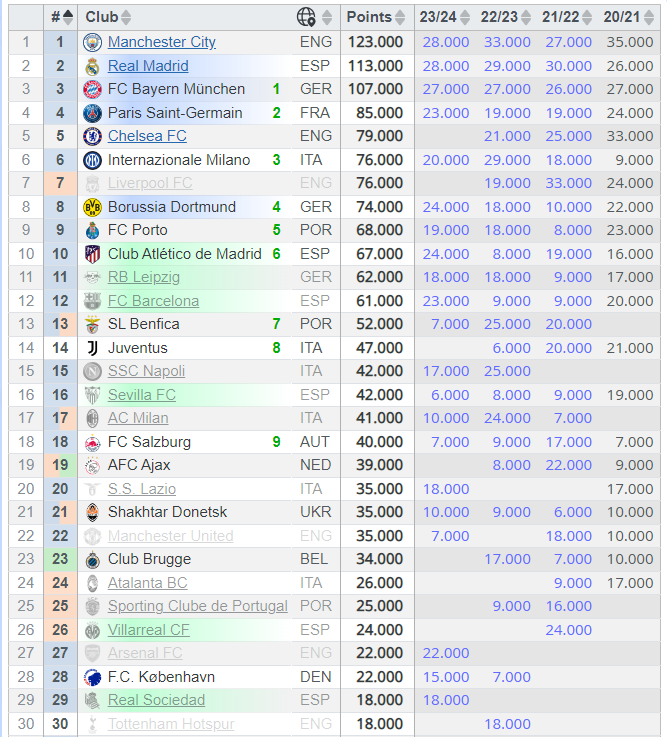The width and height of the screenshot is (667, 737).
Task: Click Tottenham's 22/23 value 18.000
Action: 507,724
